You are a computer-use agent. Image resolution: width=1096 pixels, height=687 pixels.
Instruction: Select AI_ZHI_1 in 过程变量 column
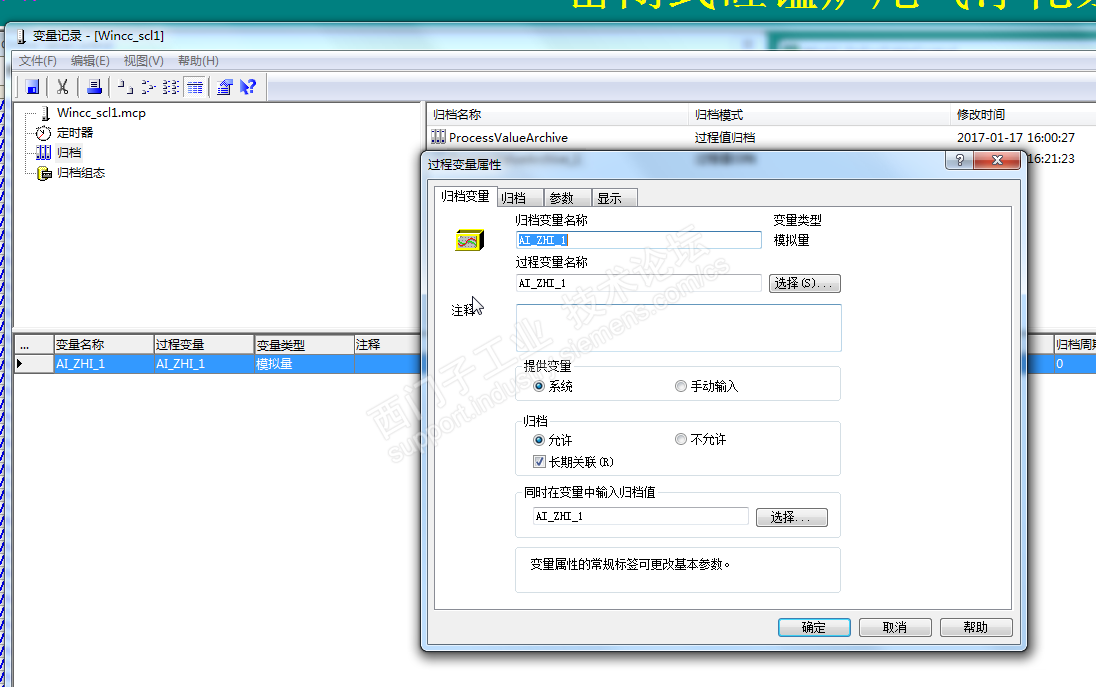tap(204, 364)
